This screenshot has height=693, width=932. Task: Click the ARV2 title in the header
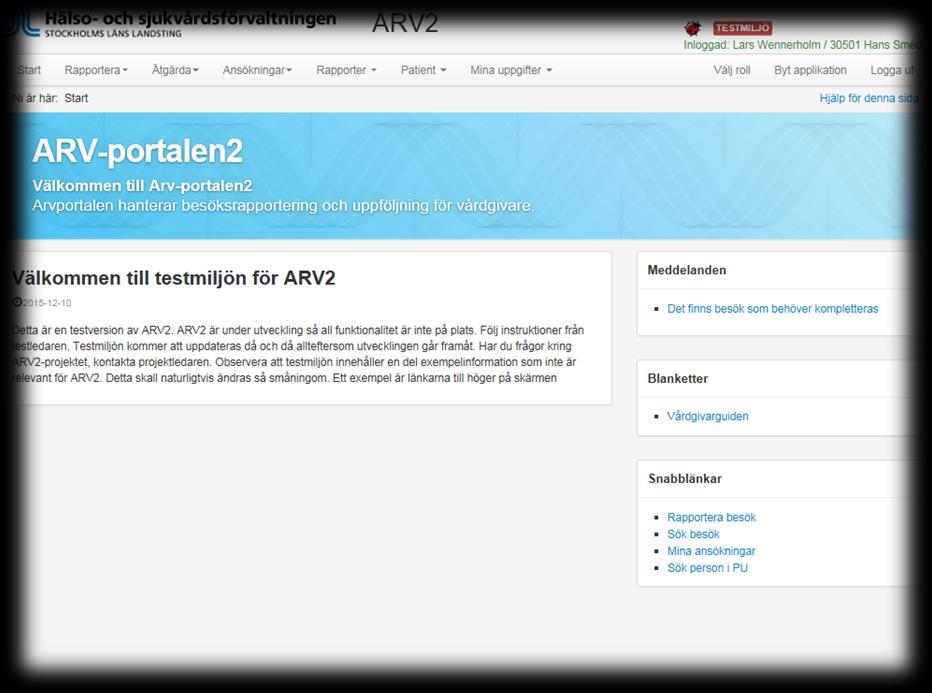pyautogui.click(x=405, y=23)
